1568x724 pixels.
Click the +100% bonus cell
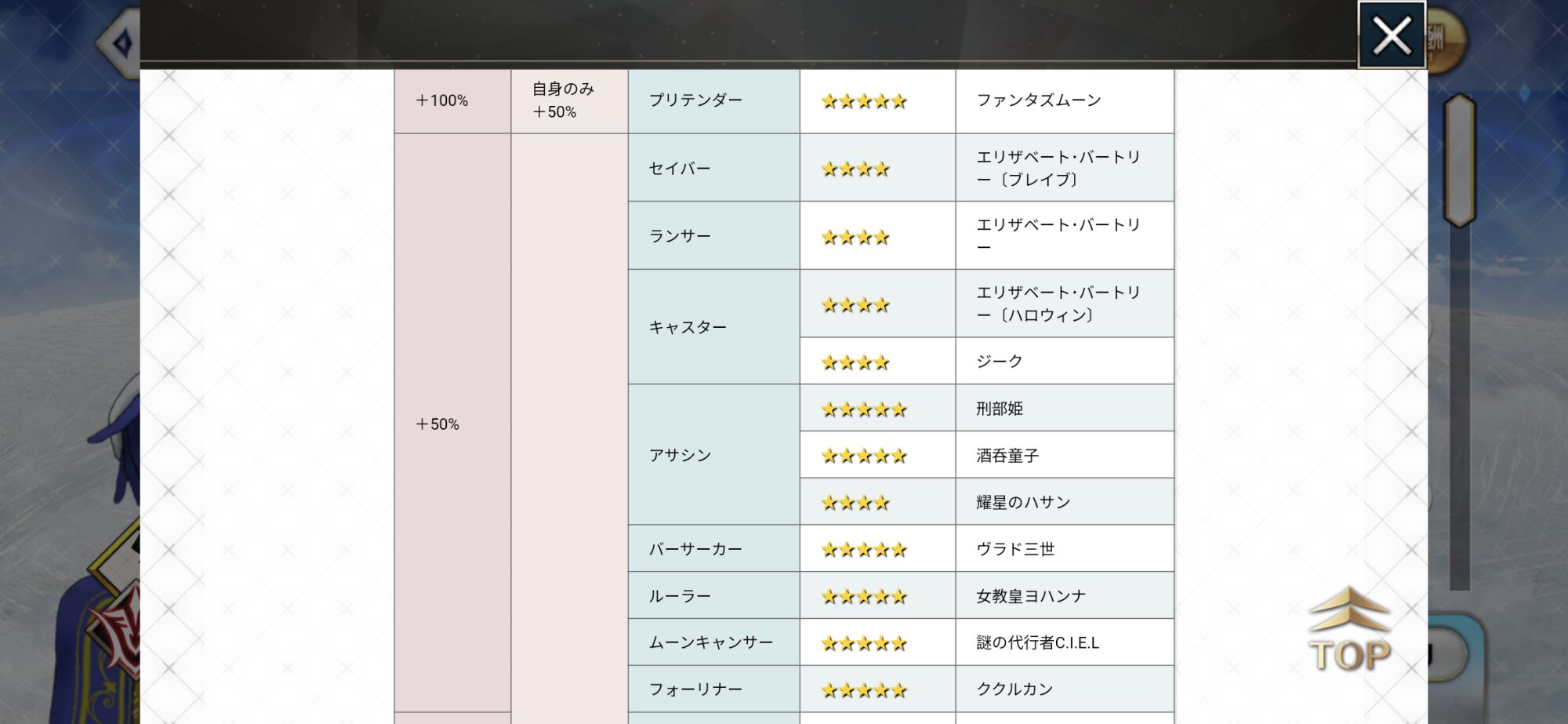[x=452, y=101]
